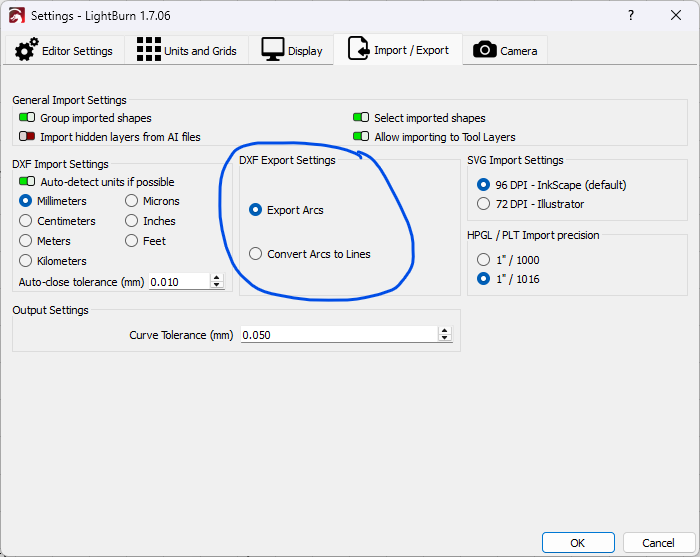The width and height of the screenshot is (700, 557).
Task: Click the help question mark button
Action: pos(630,16)
